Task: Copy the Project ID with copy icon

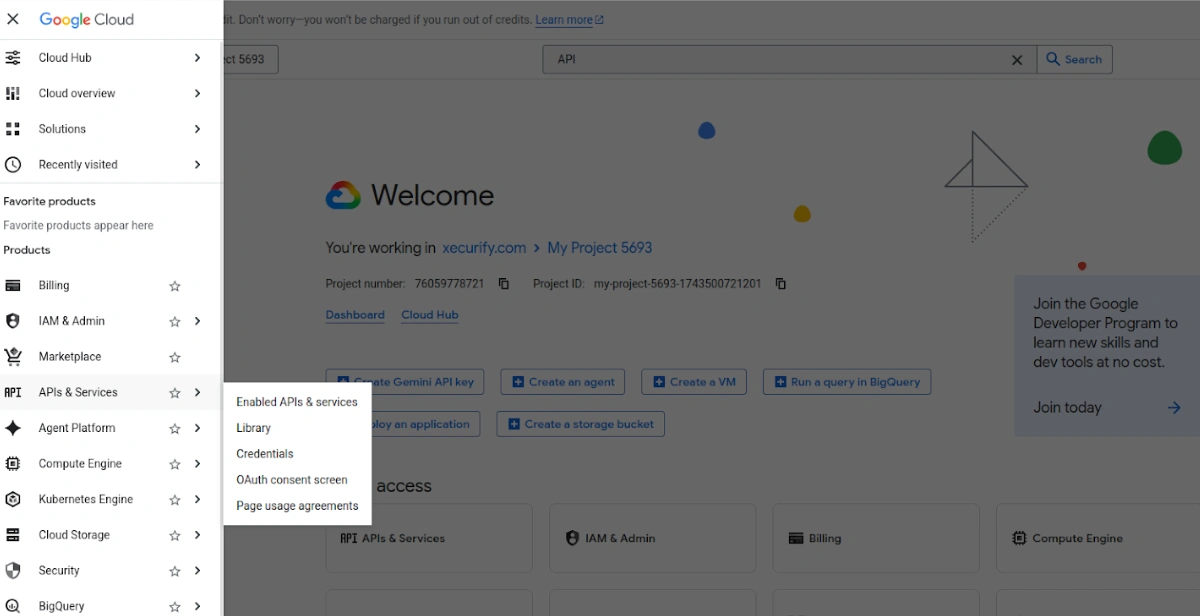Action: pos(781,284)
